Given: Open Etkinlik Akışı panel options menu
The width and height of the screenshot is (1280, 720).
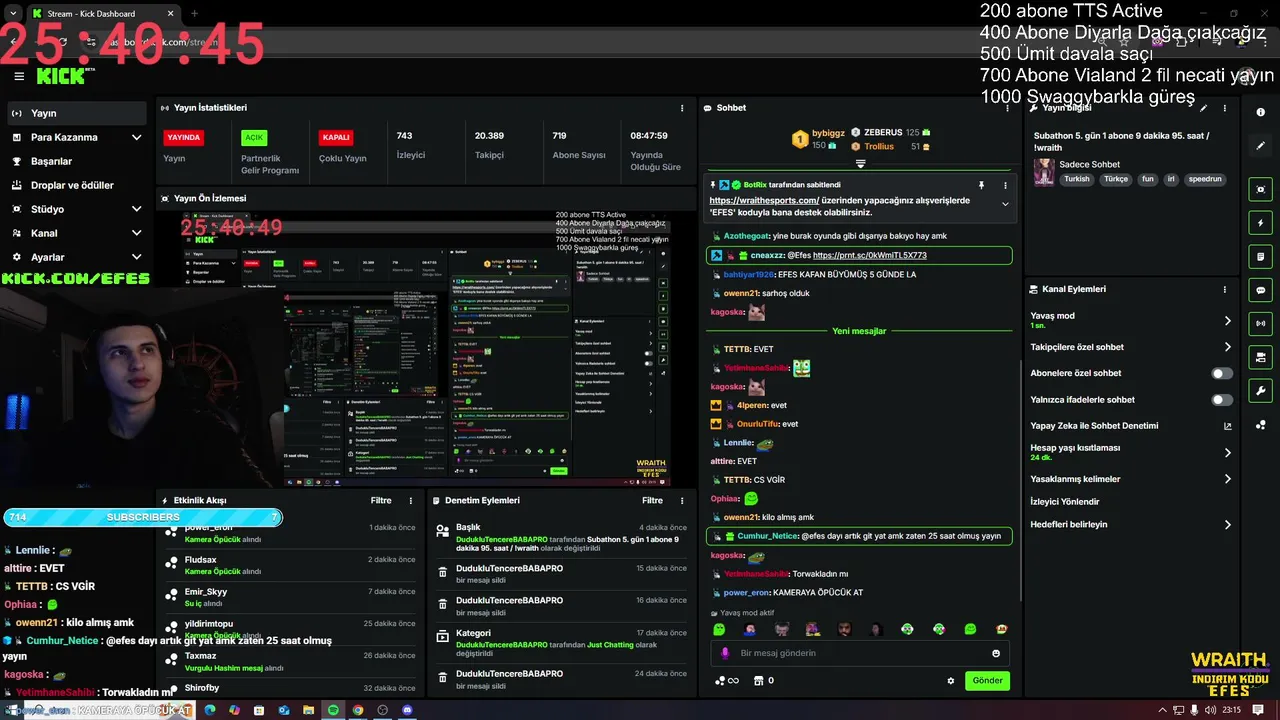Looking at the screenshot, I should pos(410,500).
